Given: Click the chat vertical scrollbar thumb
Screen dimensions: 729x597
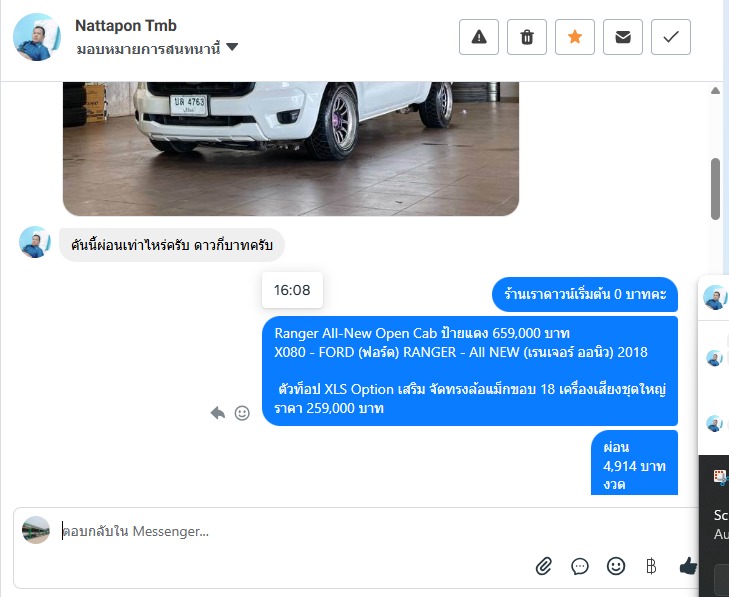Looking at the screenshot, I should click(716, 189).
